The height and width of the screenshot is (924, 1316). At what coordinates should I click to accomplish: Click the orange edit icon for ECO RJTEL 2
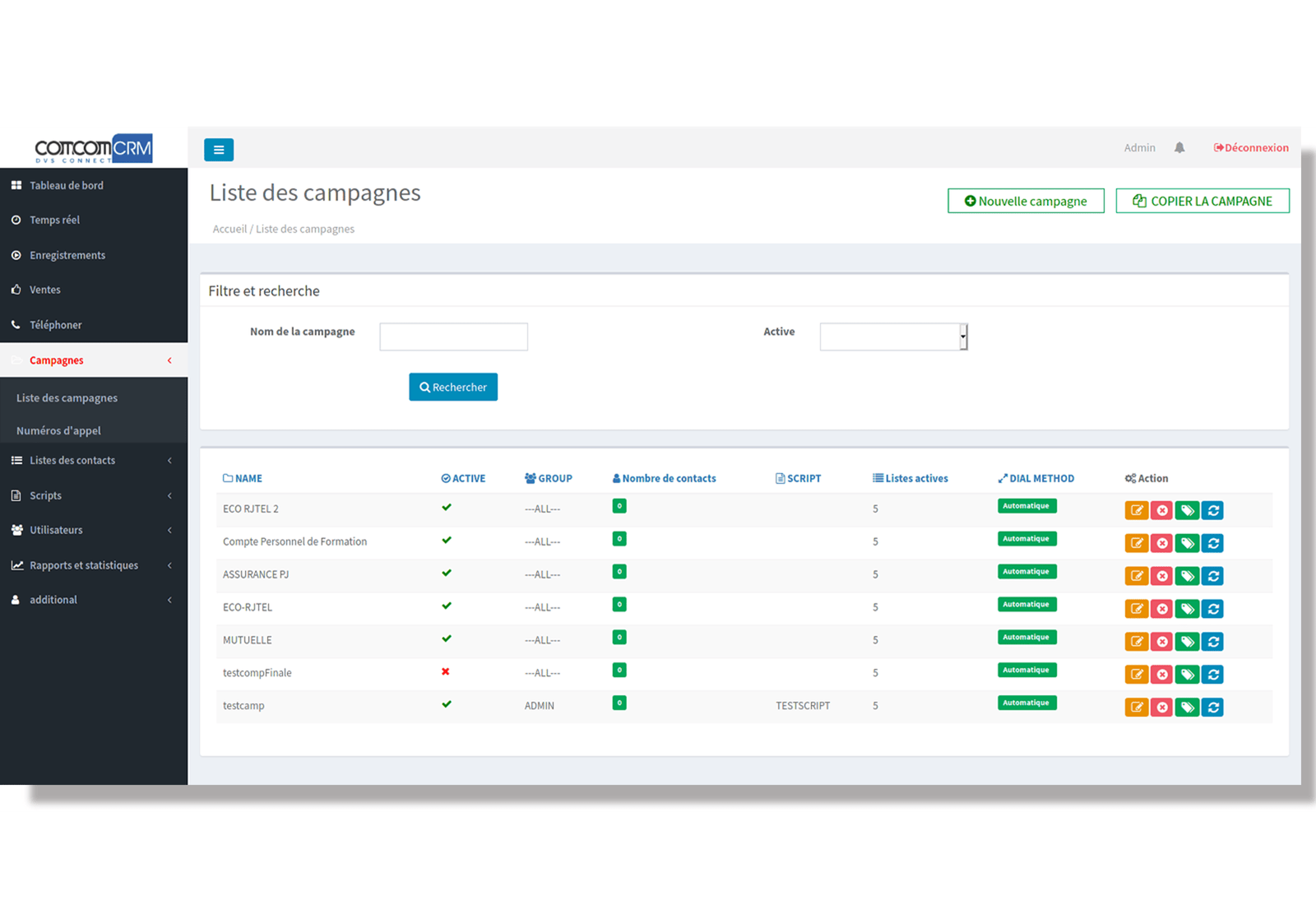[1136, 510]
